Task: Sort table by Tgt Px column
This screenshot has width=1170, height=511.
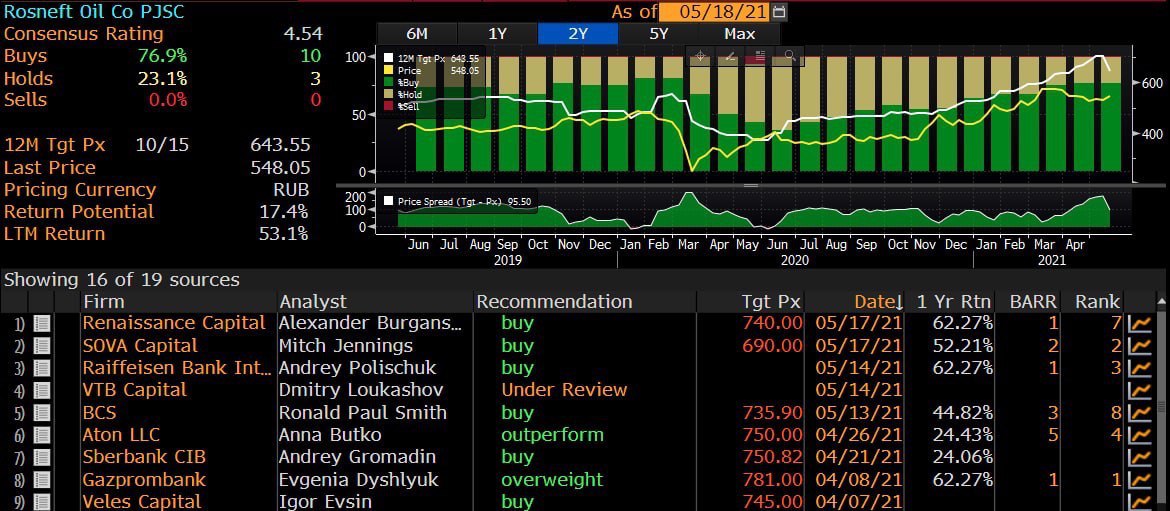Action: (x=771, y=302)
